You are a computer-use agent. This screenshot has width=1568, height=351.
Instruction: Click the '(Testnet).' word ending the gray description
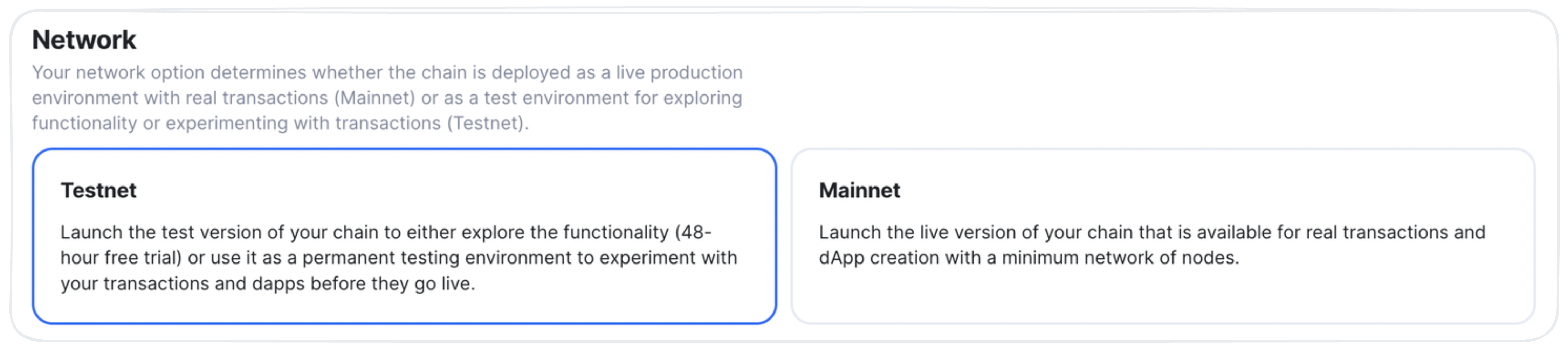pos(488,124)
